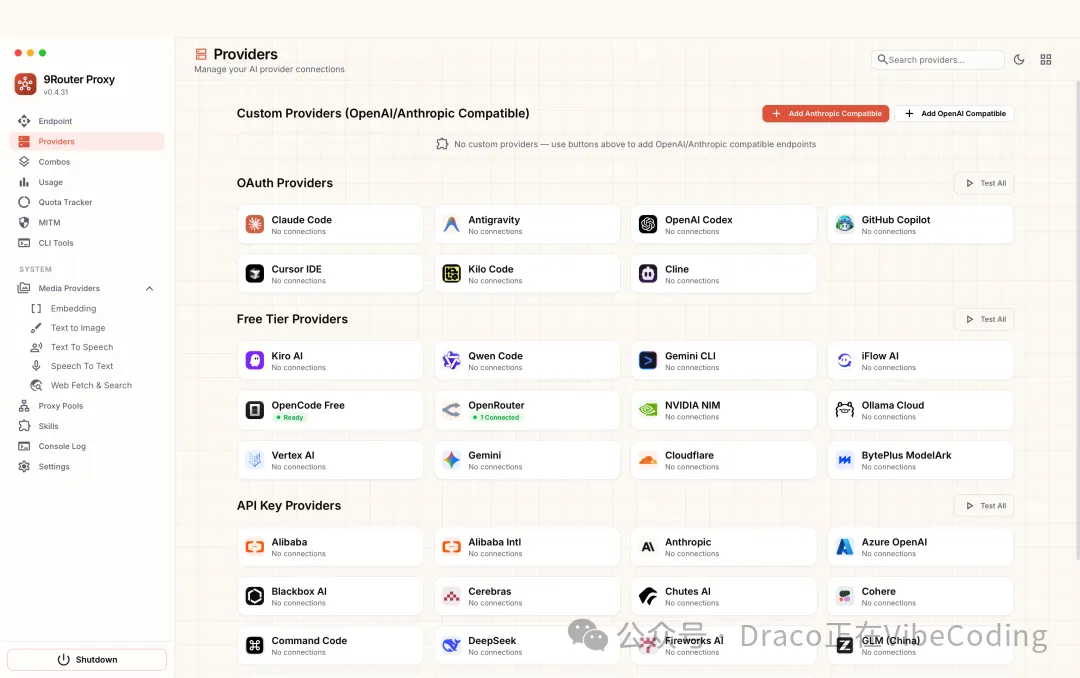Image resolution: width=1080 pixels, height=678 pixels.
Task: Click the Kiro AI icon
Action: tap(255, 360)
